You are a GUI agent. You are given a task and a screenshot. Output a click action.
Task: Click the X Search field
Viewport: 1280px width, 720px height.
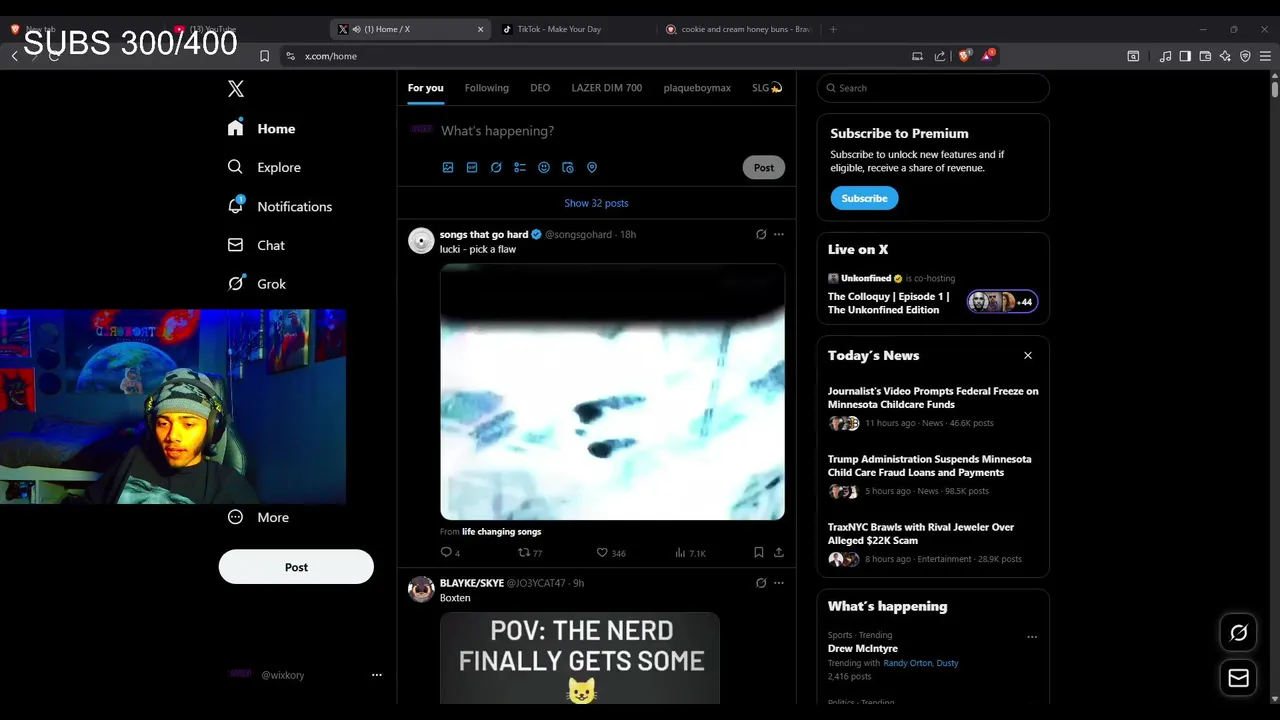933,88
